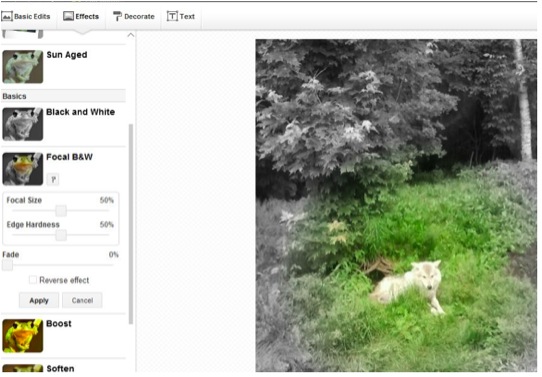Choose the Soften effect
The image size is (542, 377).
60,368
